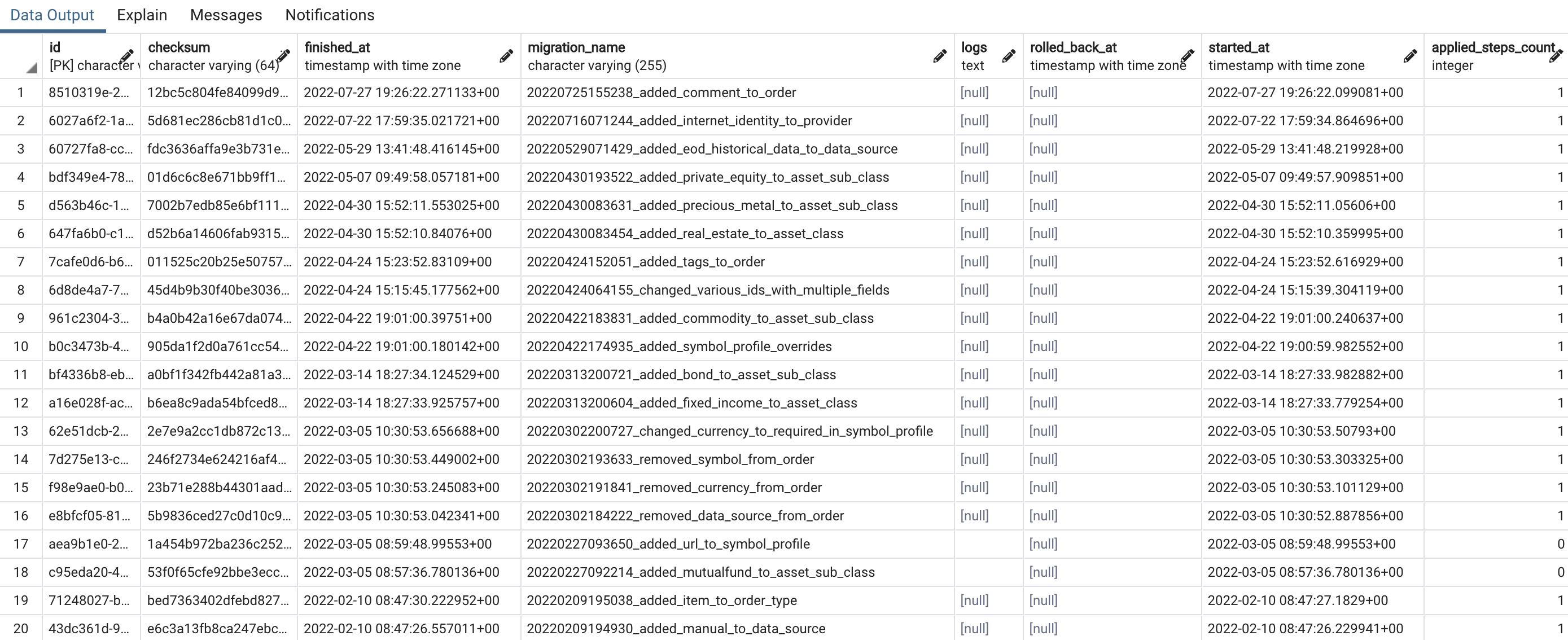Open the Messages tab
Viewport: 1568px width, 640px height.
click(226, 15)
